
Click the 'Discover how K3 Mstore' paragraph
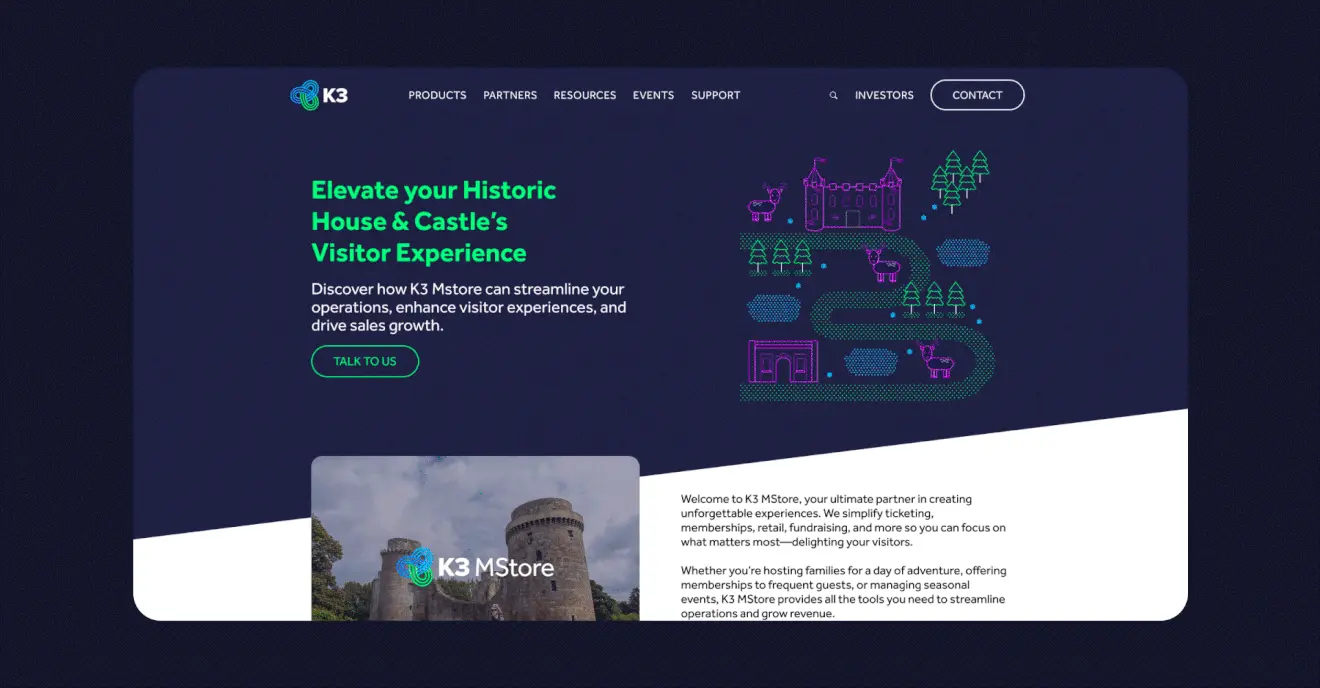tap(469, 307)
